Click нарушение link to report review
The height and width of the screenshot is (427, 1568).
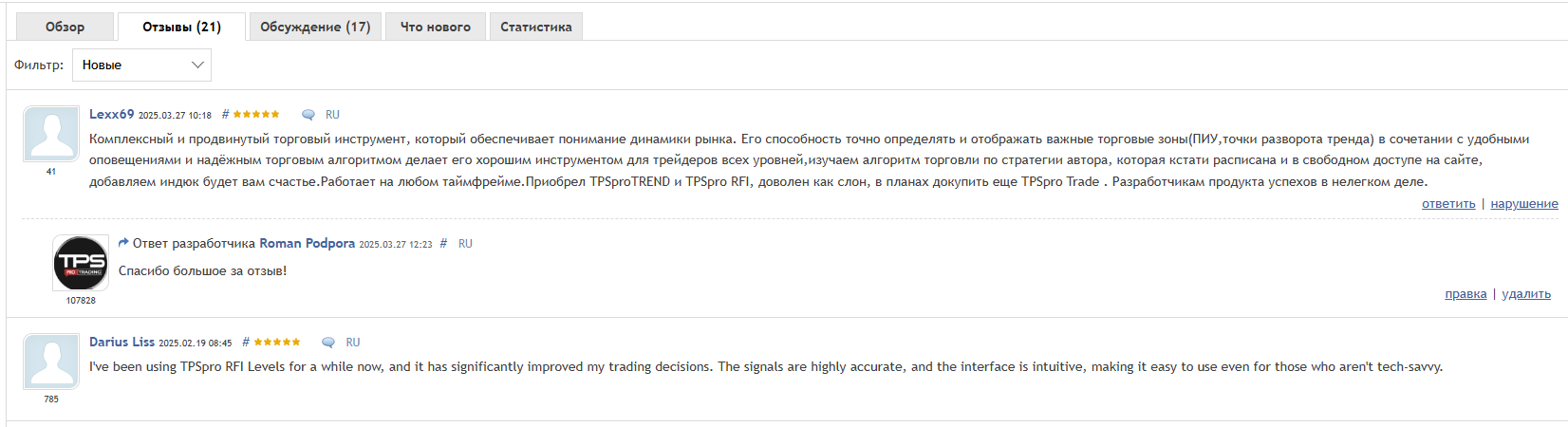pyautogui.click(x=1523, y=204)
